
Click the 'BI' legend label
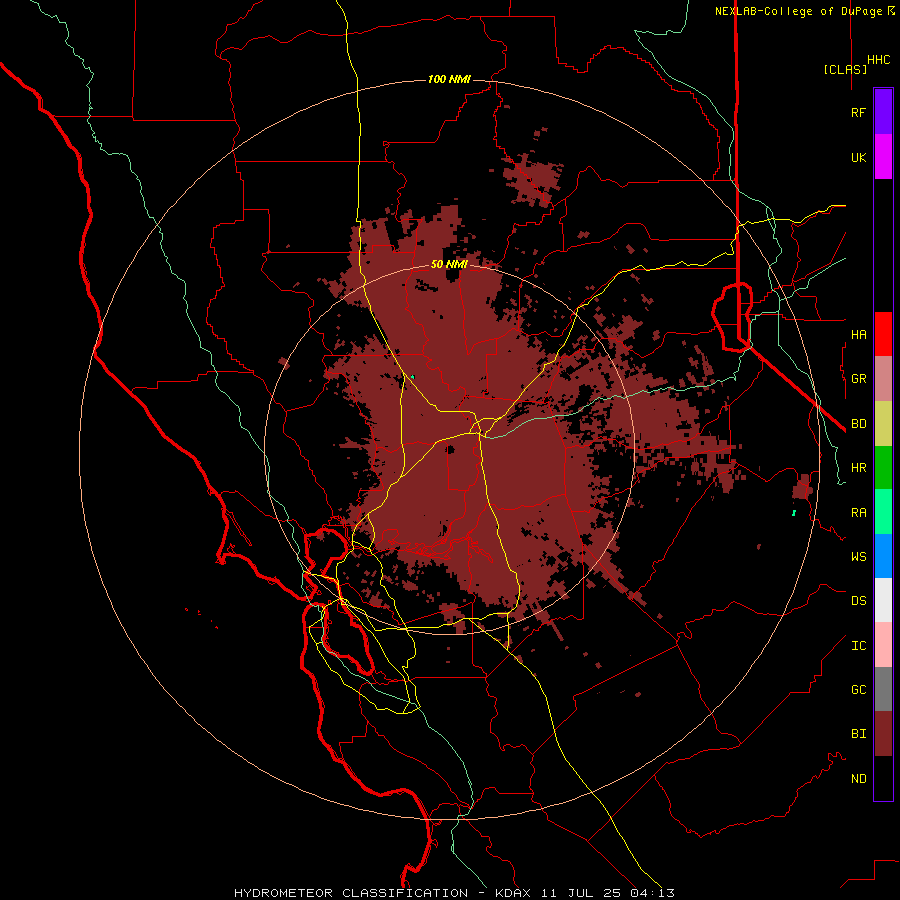(x=858, y=734)
